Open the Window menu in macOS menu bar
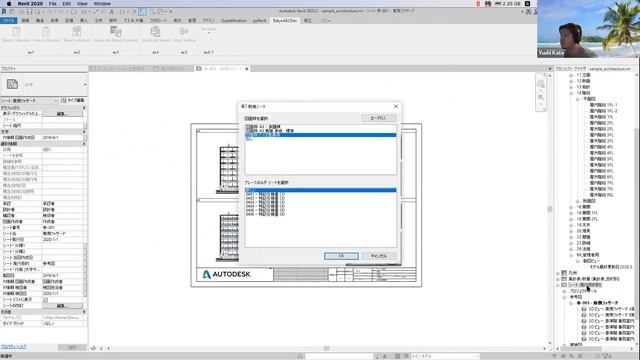 (x=102, y=4)
